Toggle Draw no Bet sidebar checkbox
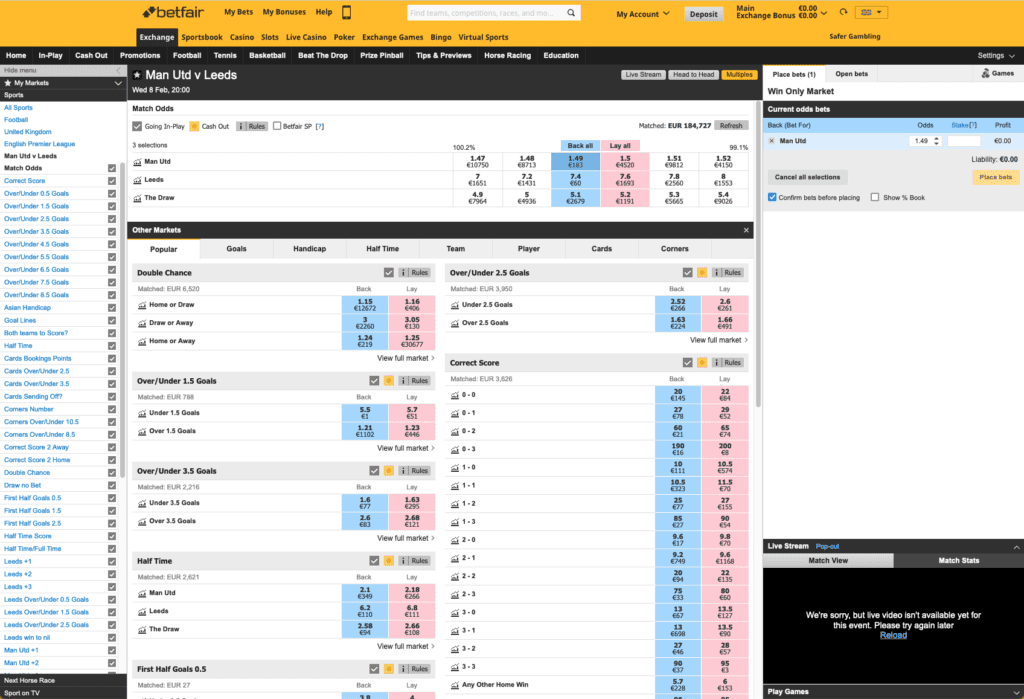The width and height of the screenshot is (1024, 699). point(112,485)
